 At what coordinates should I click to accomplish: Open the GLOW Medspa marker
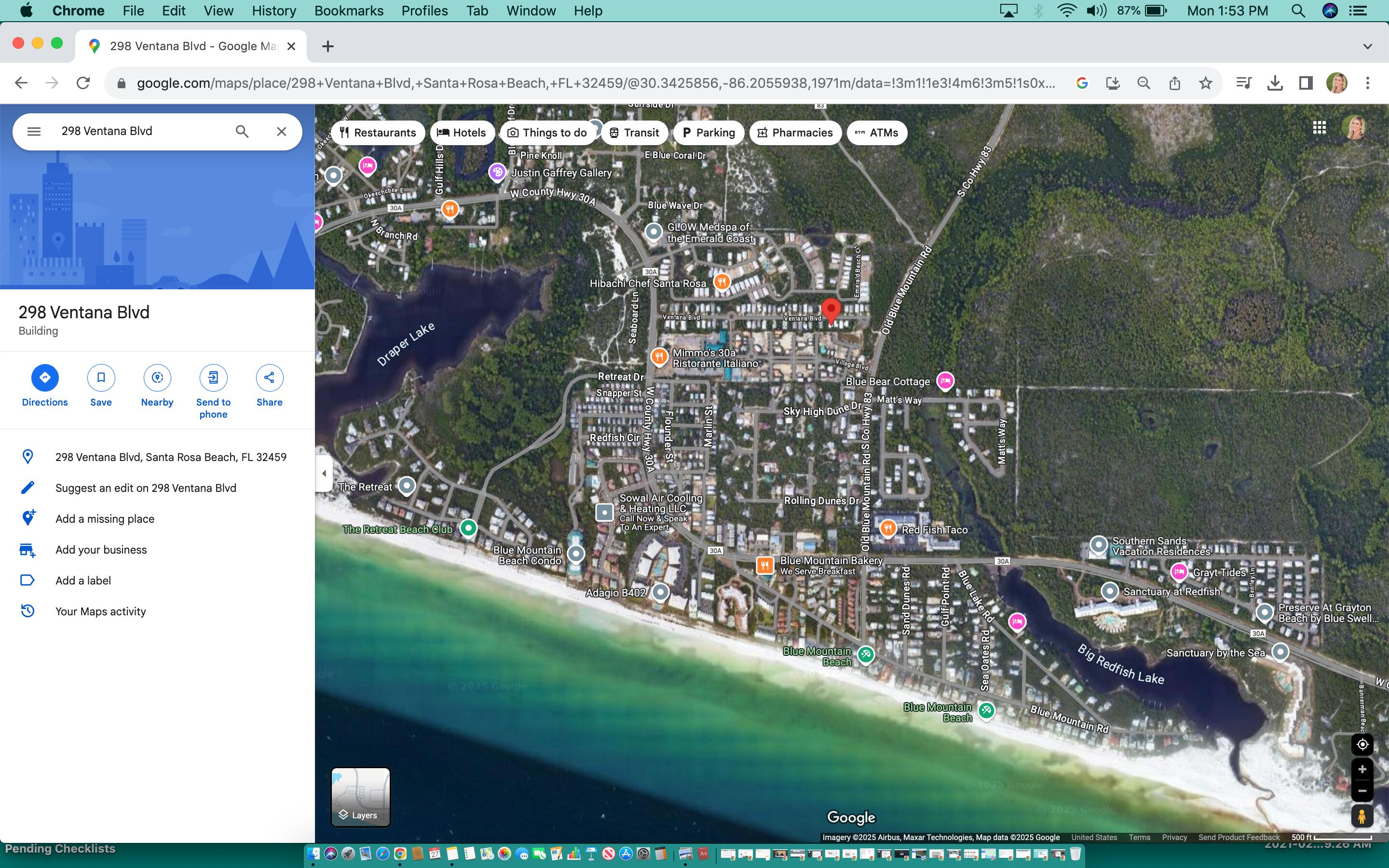tap(653, 231)
